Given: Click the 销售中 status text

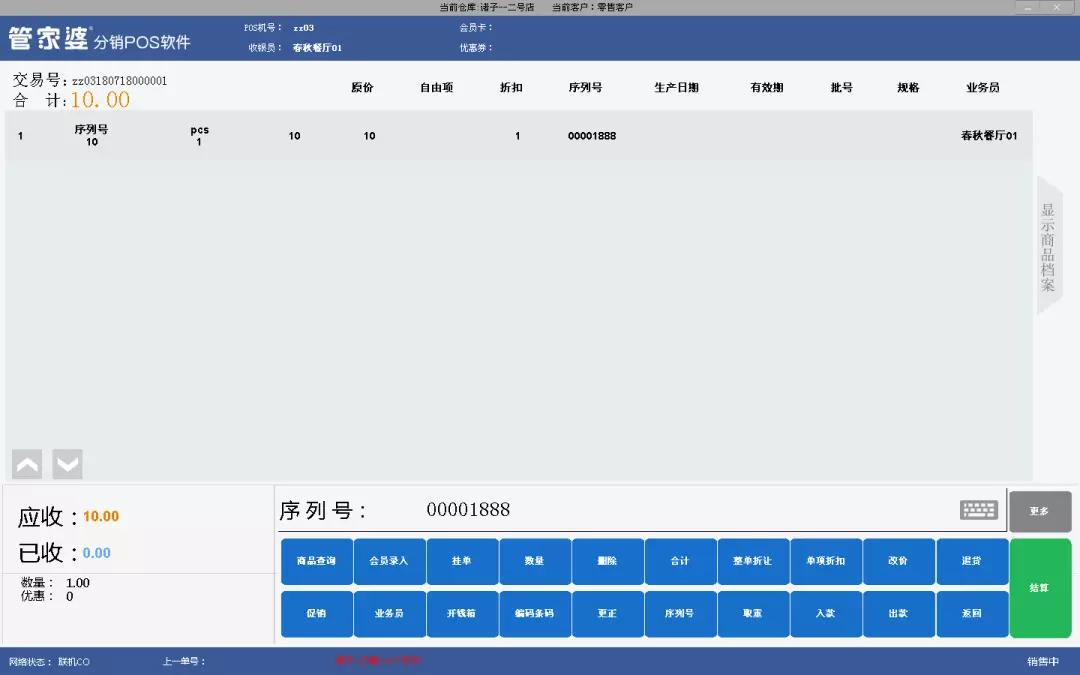Looking at the screenshot, I should (1043, 662).
